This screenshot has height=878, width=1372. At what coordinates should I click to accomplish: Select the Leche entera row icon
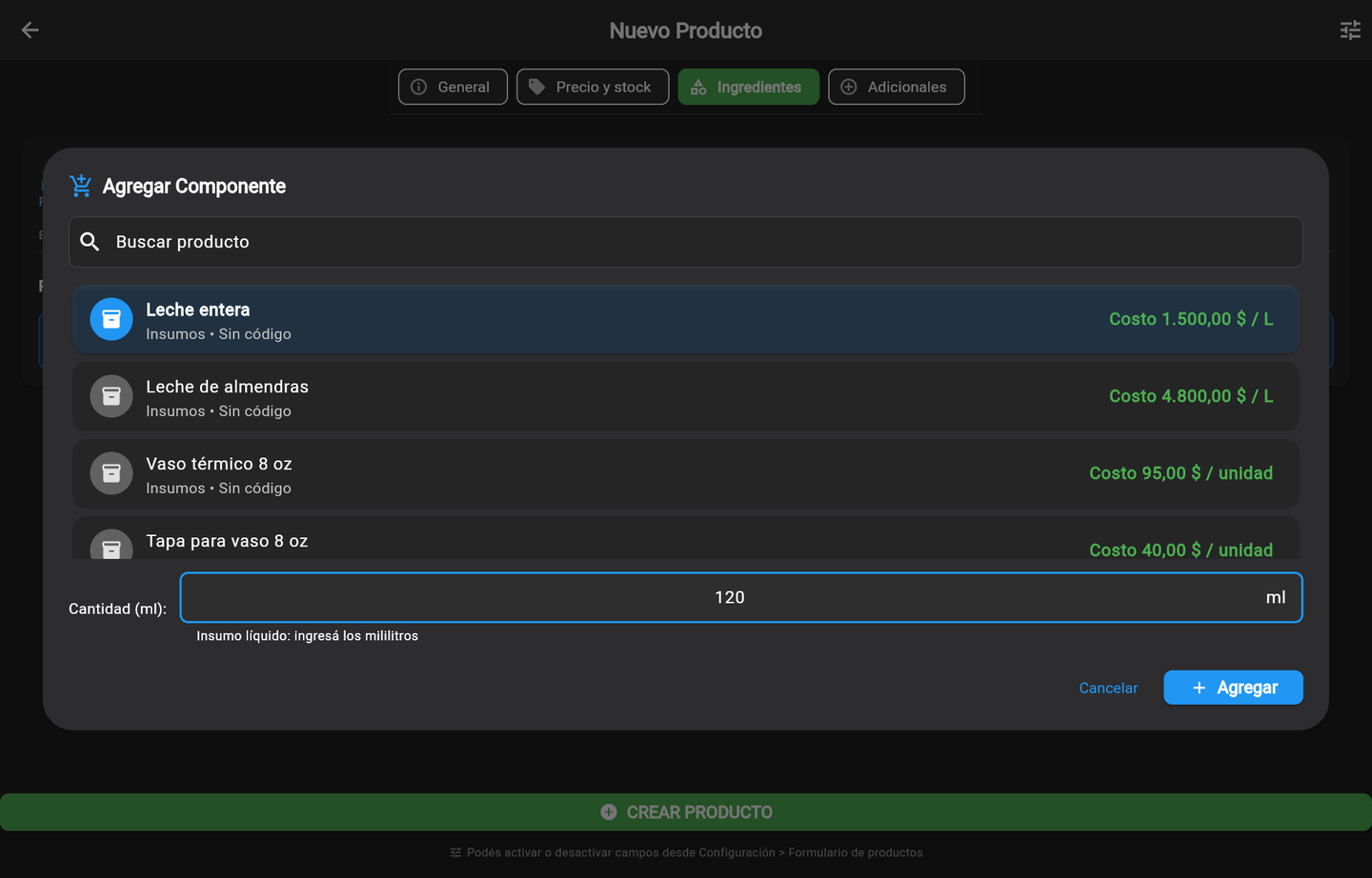coord(111,319)
